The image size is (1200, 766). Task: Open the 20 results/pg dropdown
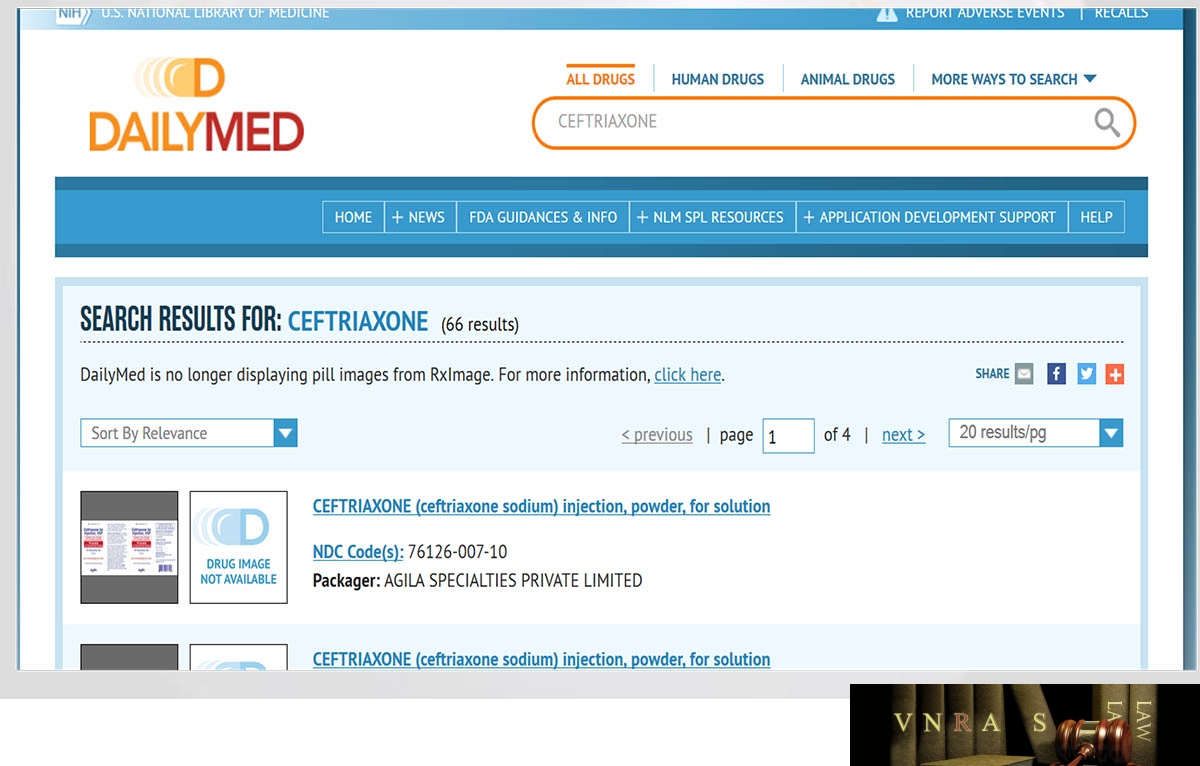pos(1035,433)
